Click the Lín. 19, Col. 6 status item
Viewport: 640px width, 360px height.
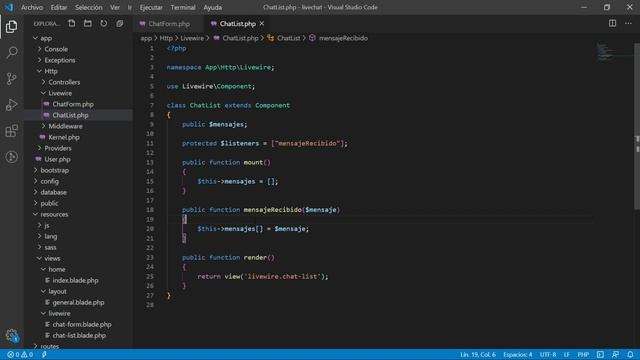pos(478,355)
